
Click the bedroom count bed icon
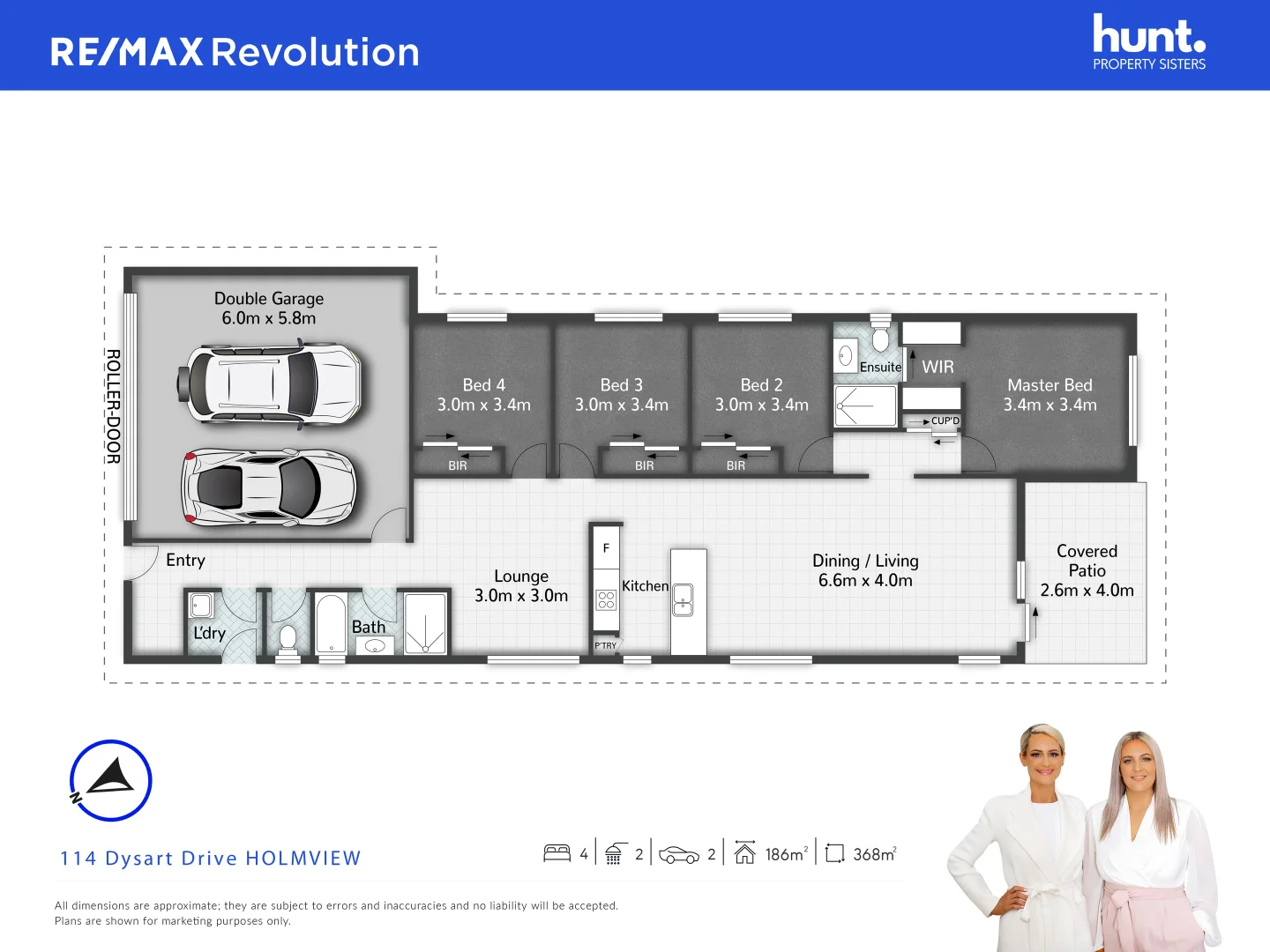point(557,853)
